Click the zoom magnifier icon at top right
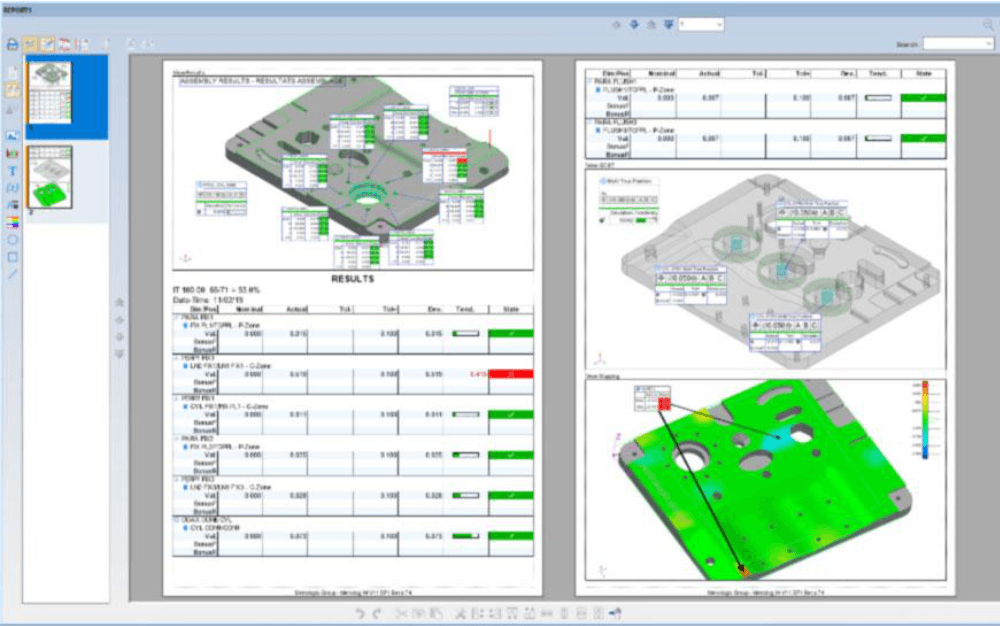1000x626 pixels. tap(987, 23)
